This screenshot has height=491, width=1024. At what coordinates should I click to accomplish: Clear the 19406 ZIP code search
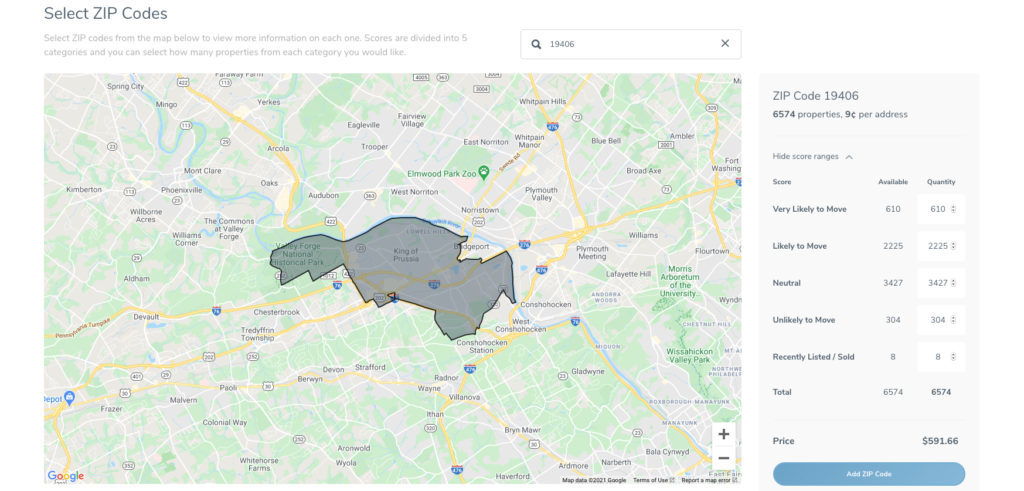[725, 44]
